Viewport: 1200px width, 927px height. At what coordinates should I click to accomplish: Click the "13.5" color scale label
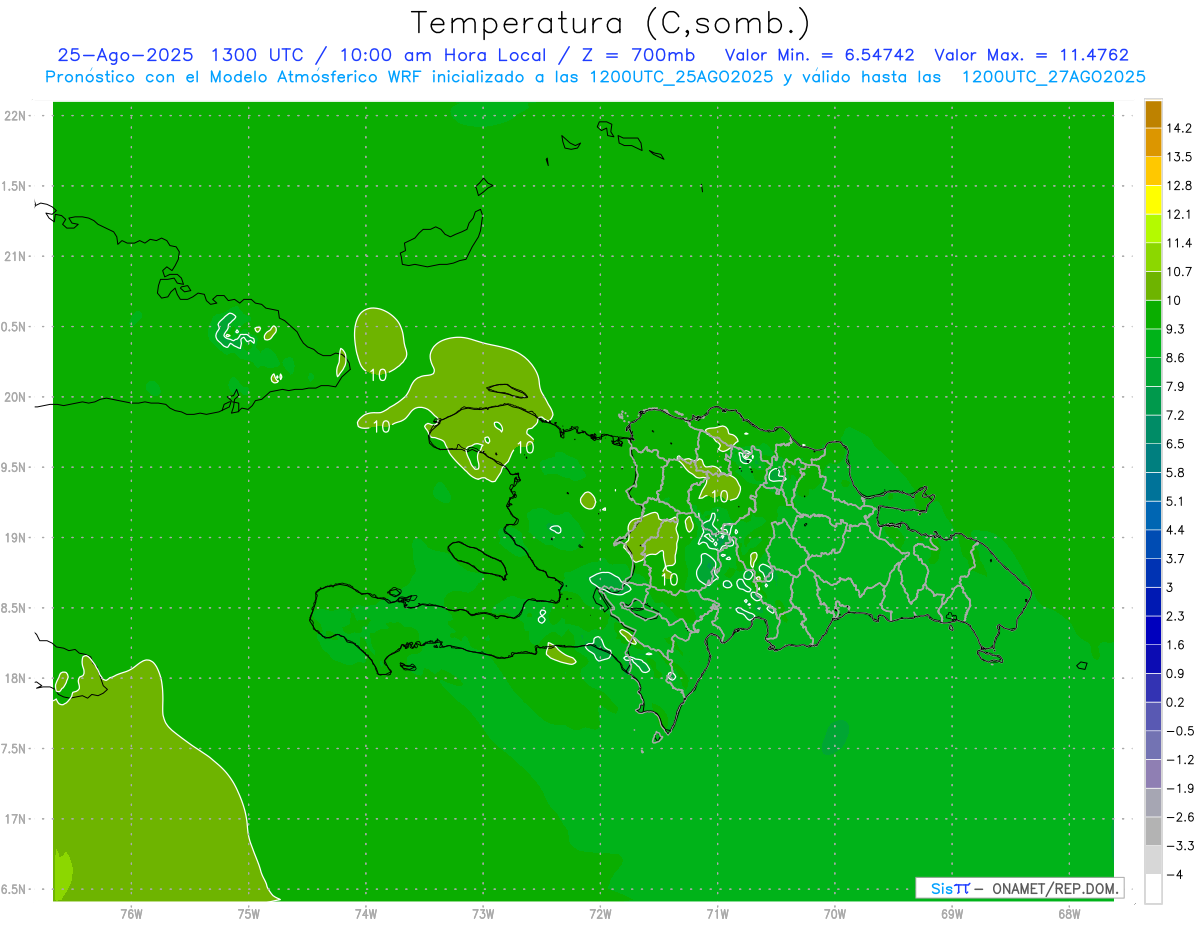pos(1178,157)
